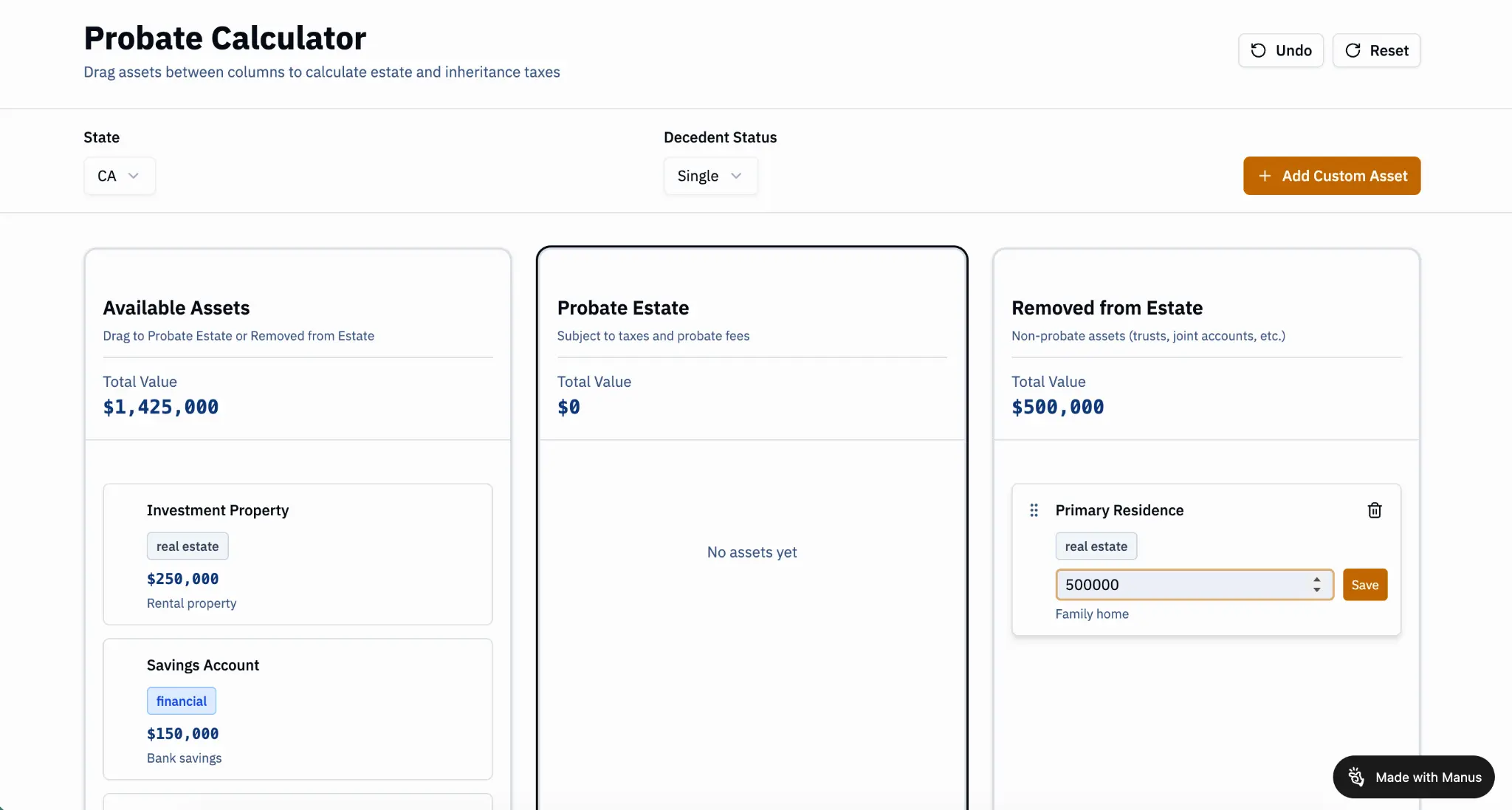Open the State dropdown showing CA
The height and width of the screenshot is (810, 1512).
point(119,176)
